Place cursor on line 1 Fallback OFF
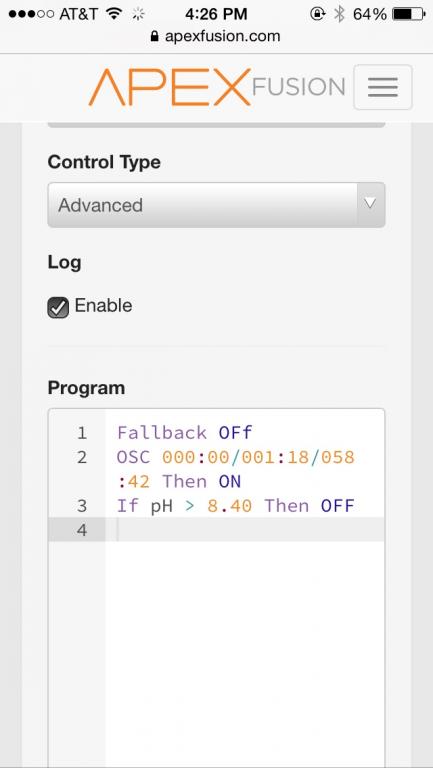This screenshot has height=768, width=433. tap(185, 433)
